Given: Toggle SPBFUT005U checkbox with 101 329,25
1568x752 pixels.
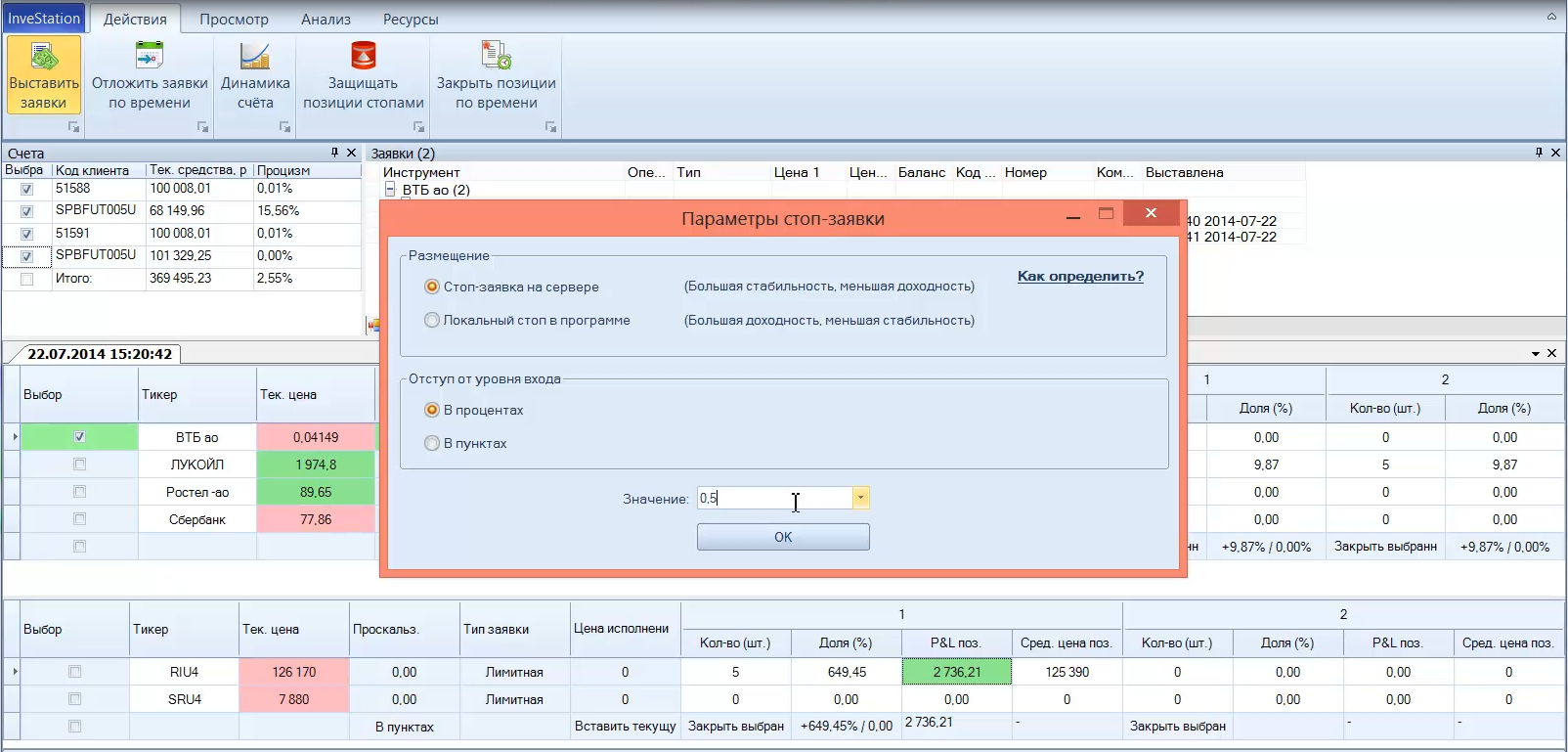Looking at the screenshot, I should coord(27,257).
